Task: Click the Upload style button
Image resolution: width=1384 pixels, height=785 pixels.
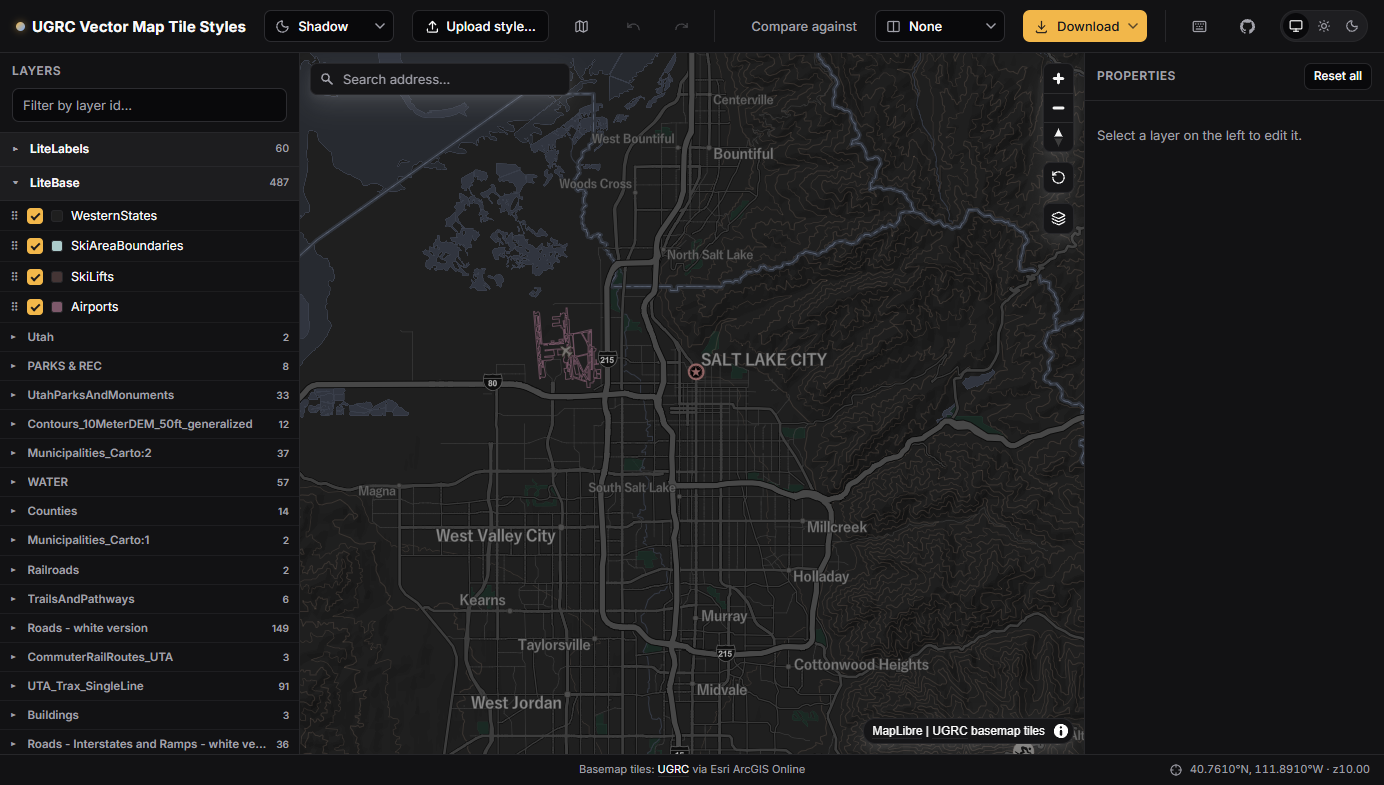Action: click(x=480, y=27)
